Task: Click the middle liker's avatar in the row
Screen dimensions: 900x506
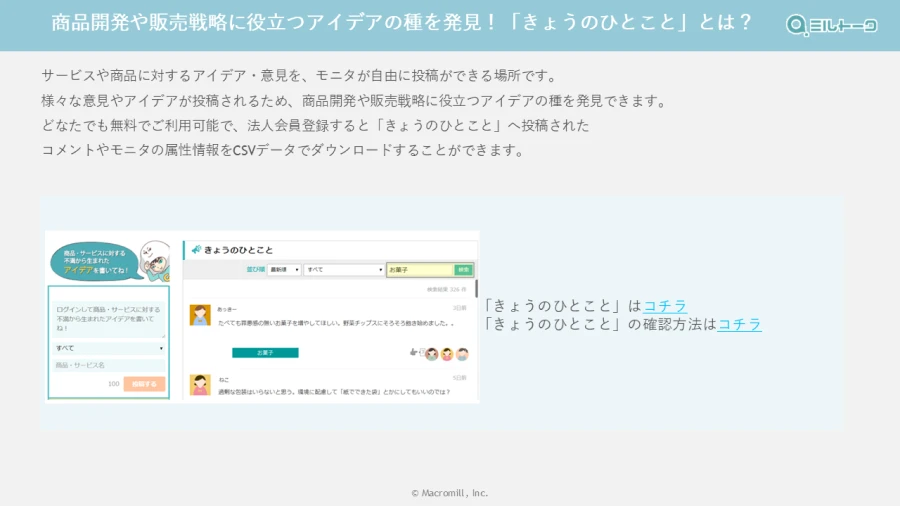Action: (x=448, y=354)
